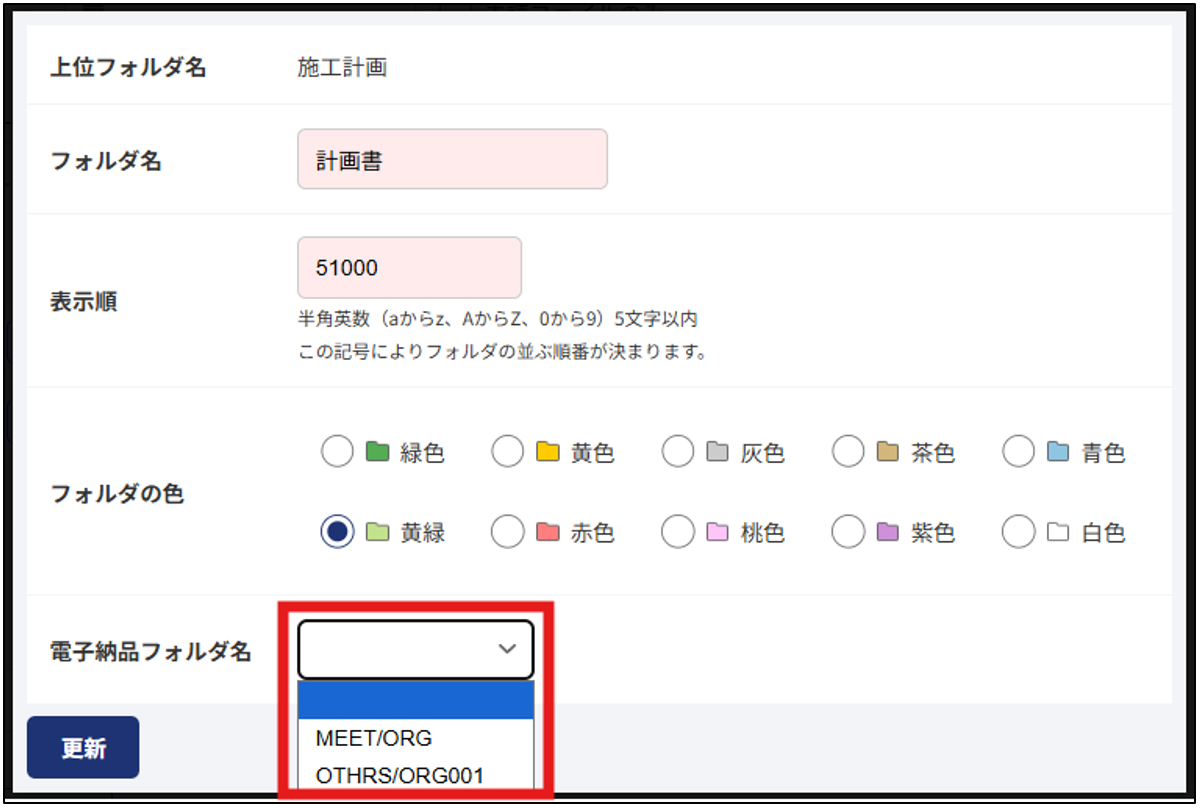Viewport: 1200px width, 808px height.
Task: Click the green folder icon
Action: [x=377, y=452]
